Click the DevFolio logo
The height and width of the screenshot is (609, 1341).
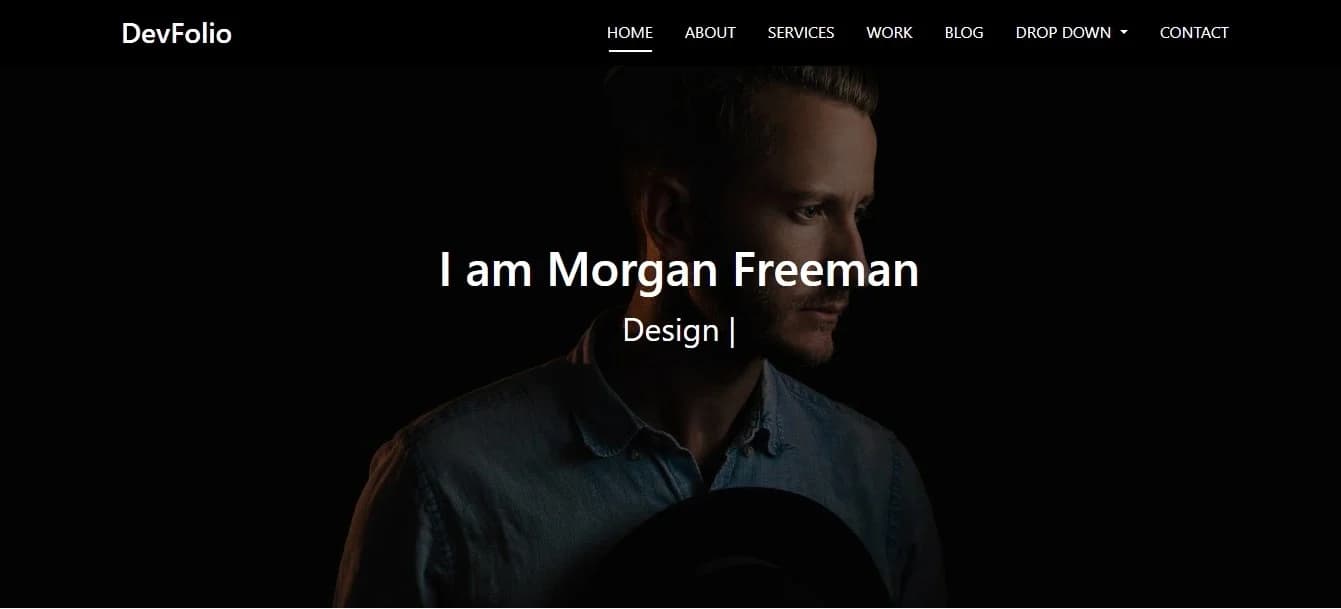(176, 33)
